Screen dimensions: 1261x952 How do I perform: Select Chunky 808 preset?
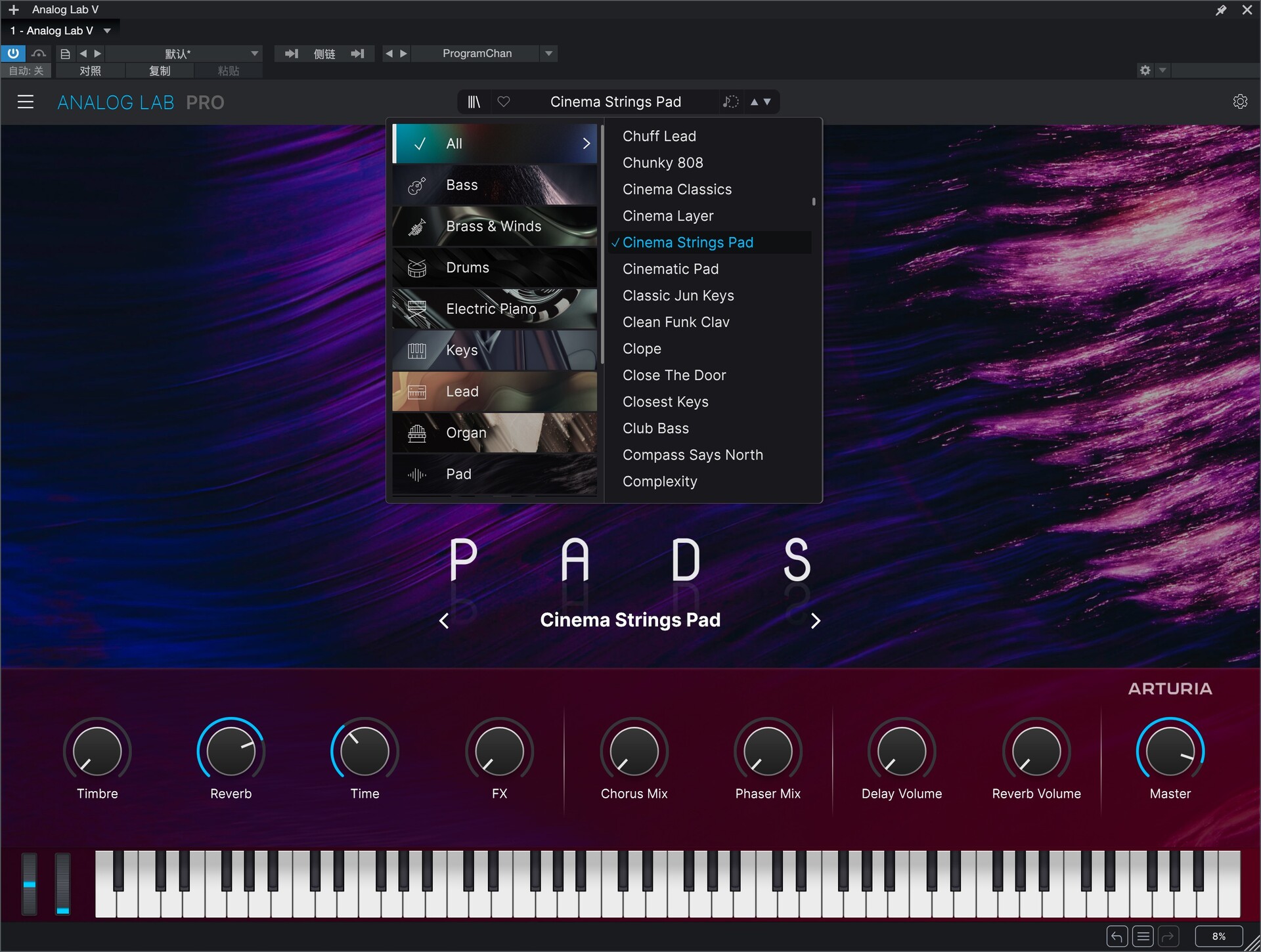(709, 163)
